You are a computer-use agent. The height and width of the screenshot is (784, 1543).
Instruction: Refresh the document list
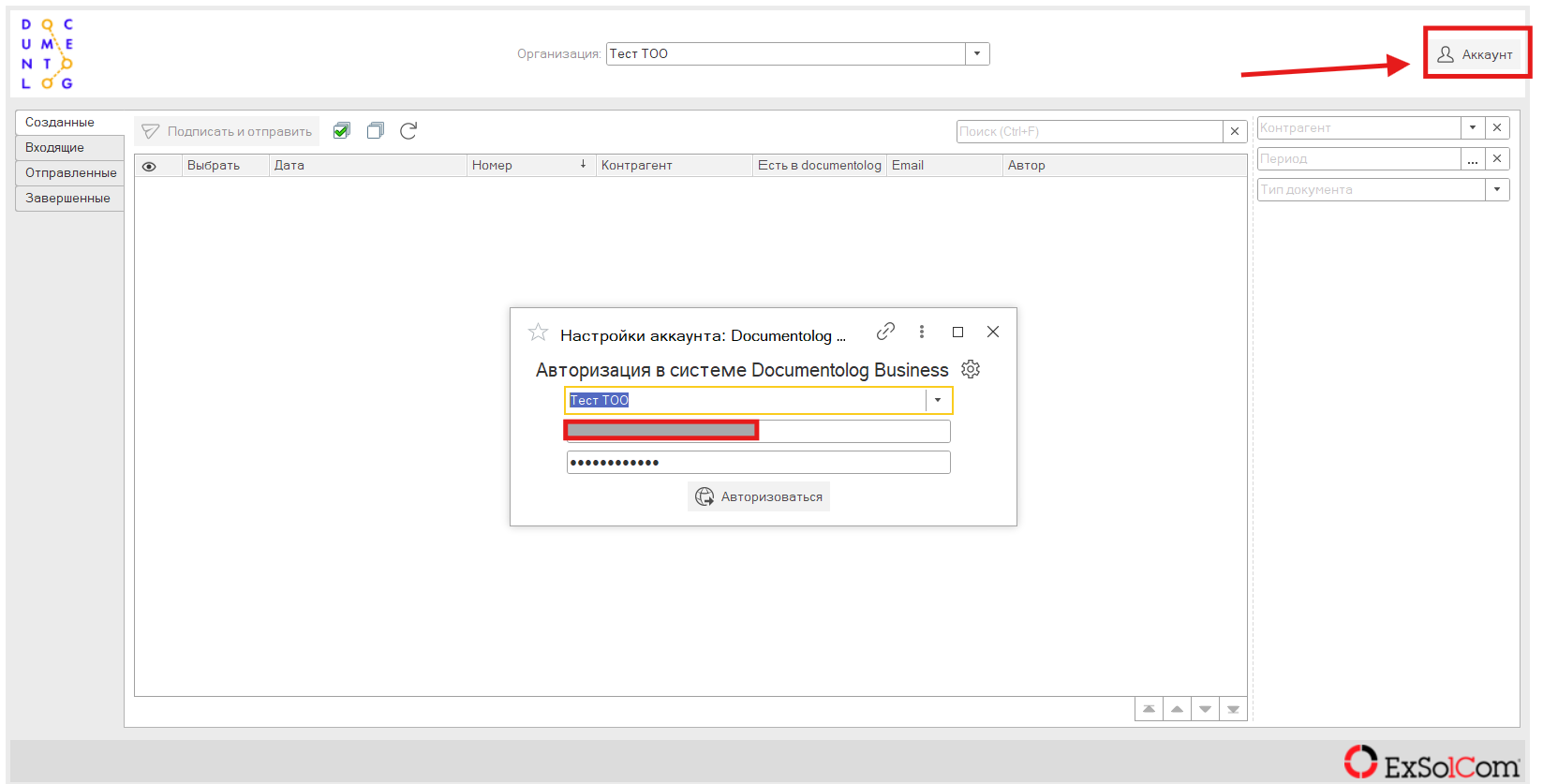[408, 130]
